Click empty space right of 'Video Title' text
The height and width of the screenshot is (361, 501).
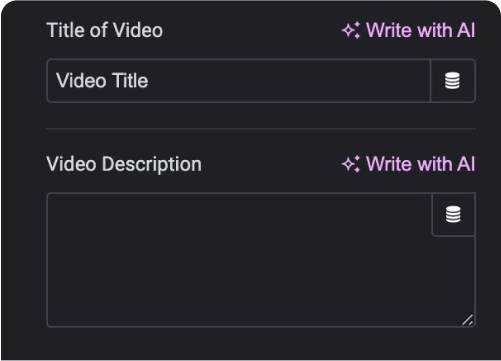(x=287, y=81)
